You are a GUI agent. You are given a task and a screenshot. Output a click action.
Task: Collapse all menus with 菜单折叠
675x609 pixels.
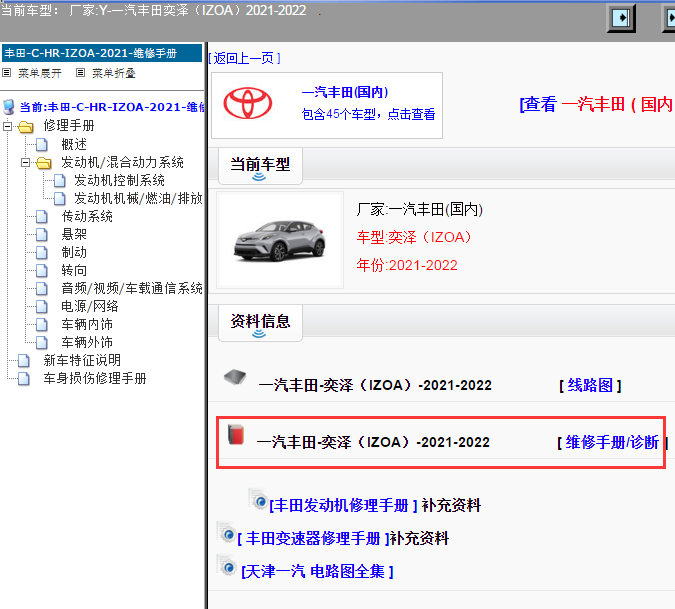point(114,73)
